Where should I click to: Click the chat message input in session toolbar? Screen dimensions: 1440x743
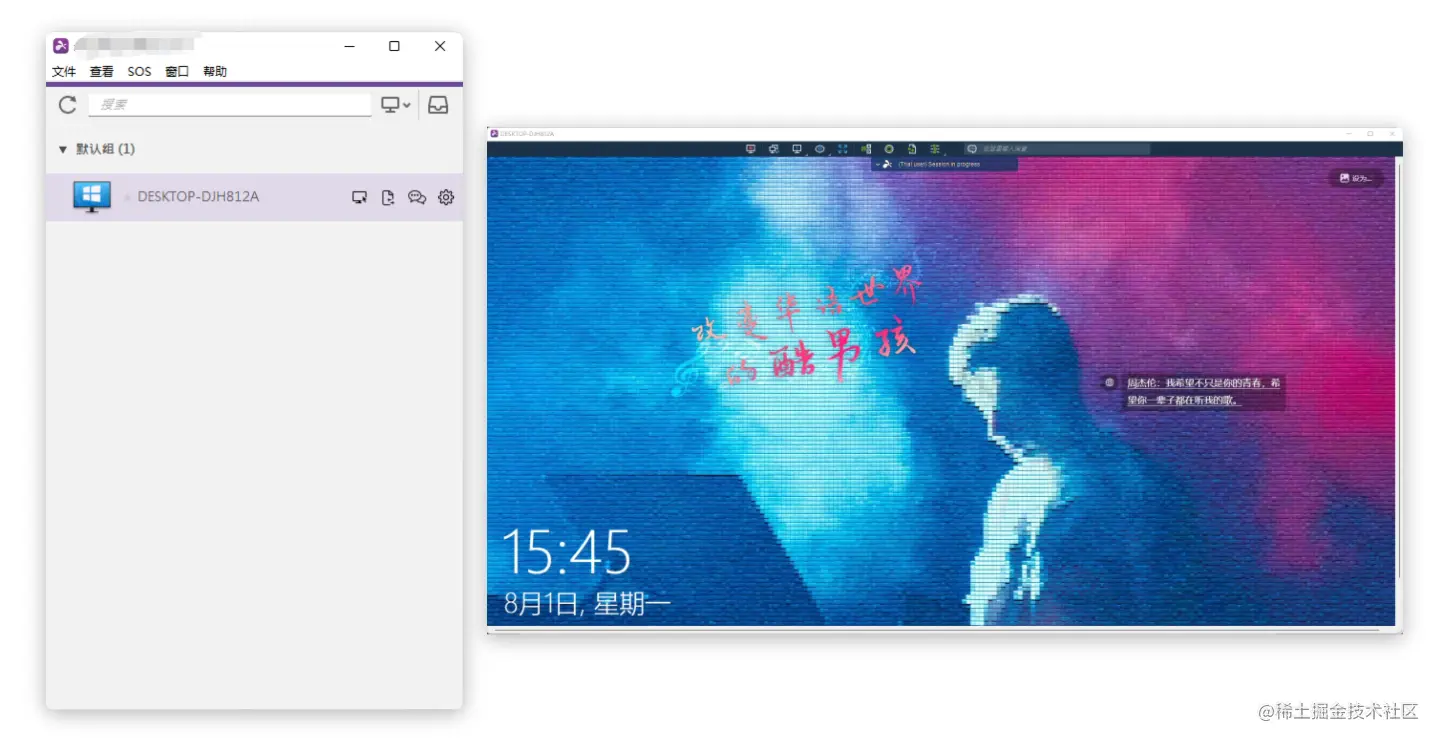coord(1065,149)
